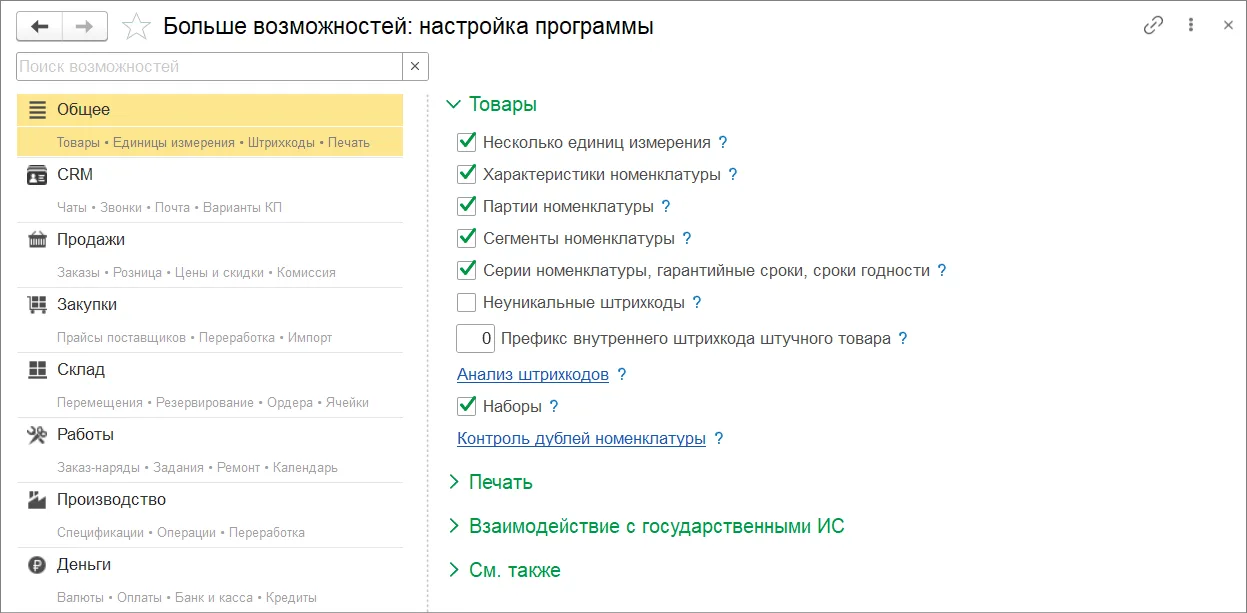This screenshot has height=613, width=1247.
Task: Expand the См. также section
Action: [x=503, y=571]
